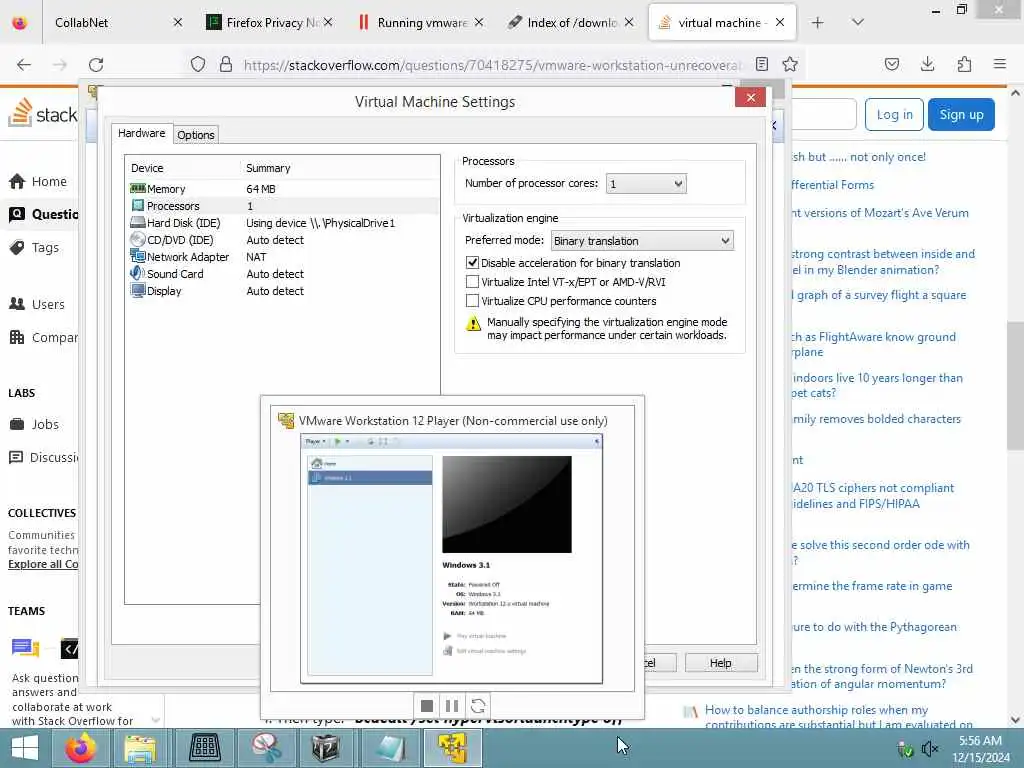Screen dimensions: 1024x768
Task: Click the taskbar clock showing 5:56 AM
Action: pyautogui.click(x=980, y=749)
